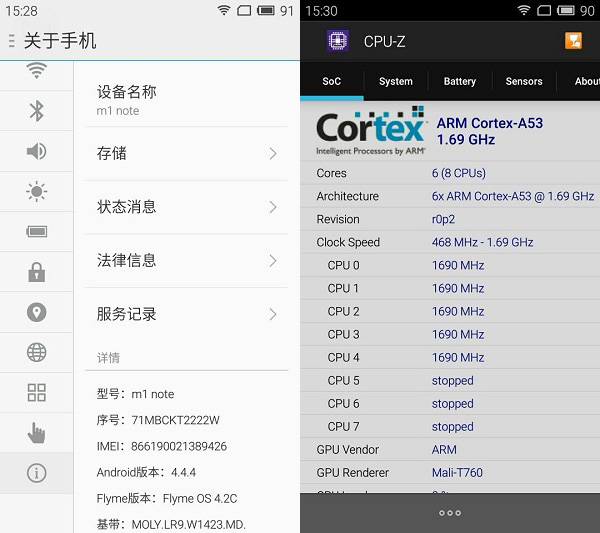Tap Cores 6 (8 CPUs) row
The image size is (600, 533).
tap(450, 173)
